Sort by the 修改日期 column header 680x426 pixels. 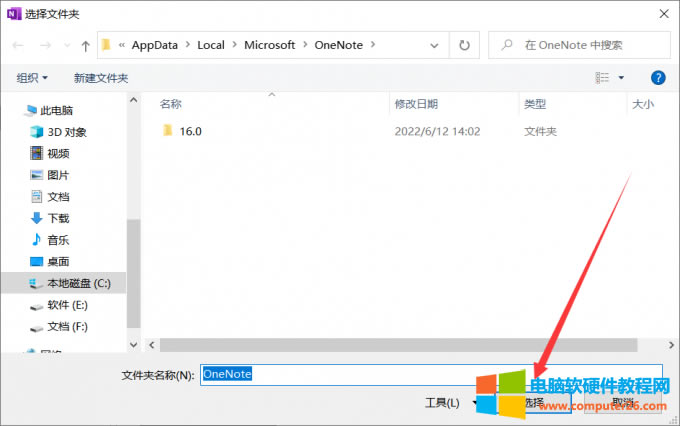point(418,103)
